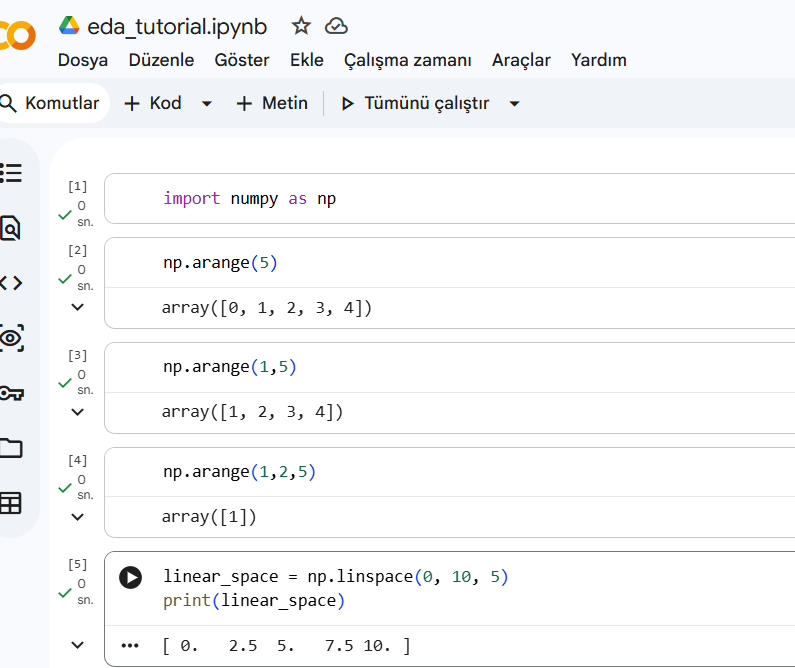The image size is (795, 668).
Task: Open the Ekle menu
Action: coord(307,60)
